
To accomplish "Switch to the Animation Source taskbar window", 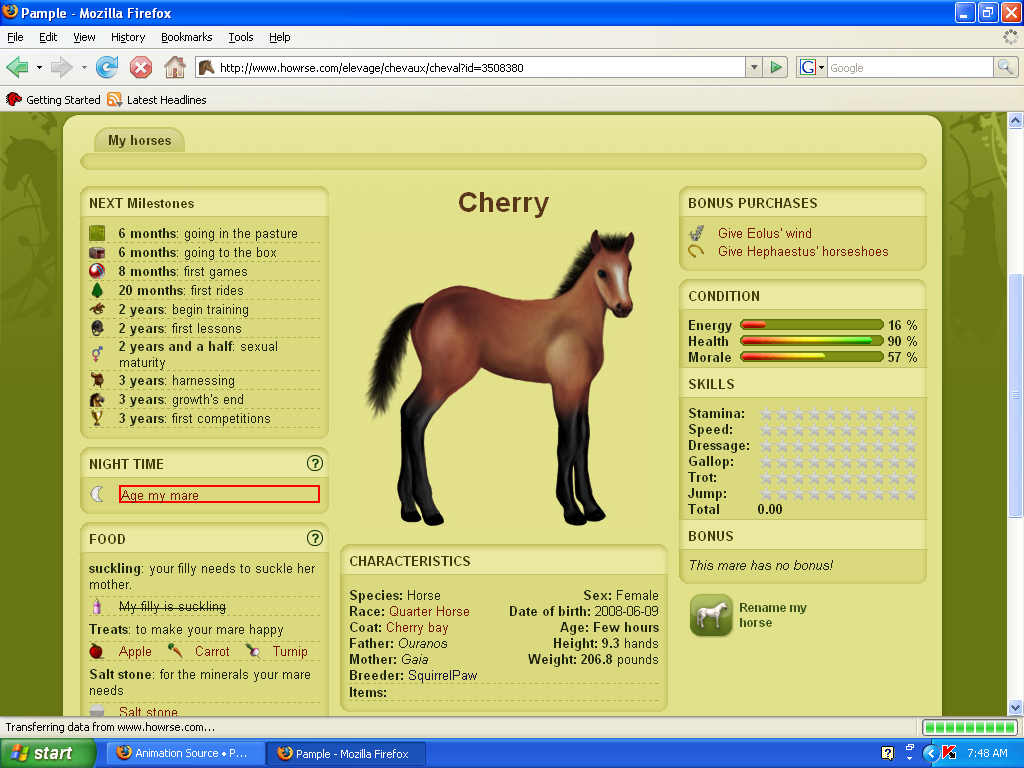I will (x=184, y=753).
